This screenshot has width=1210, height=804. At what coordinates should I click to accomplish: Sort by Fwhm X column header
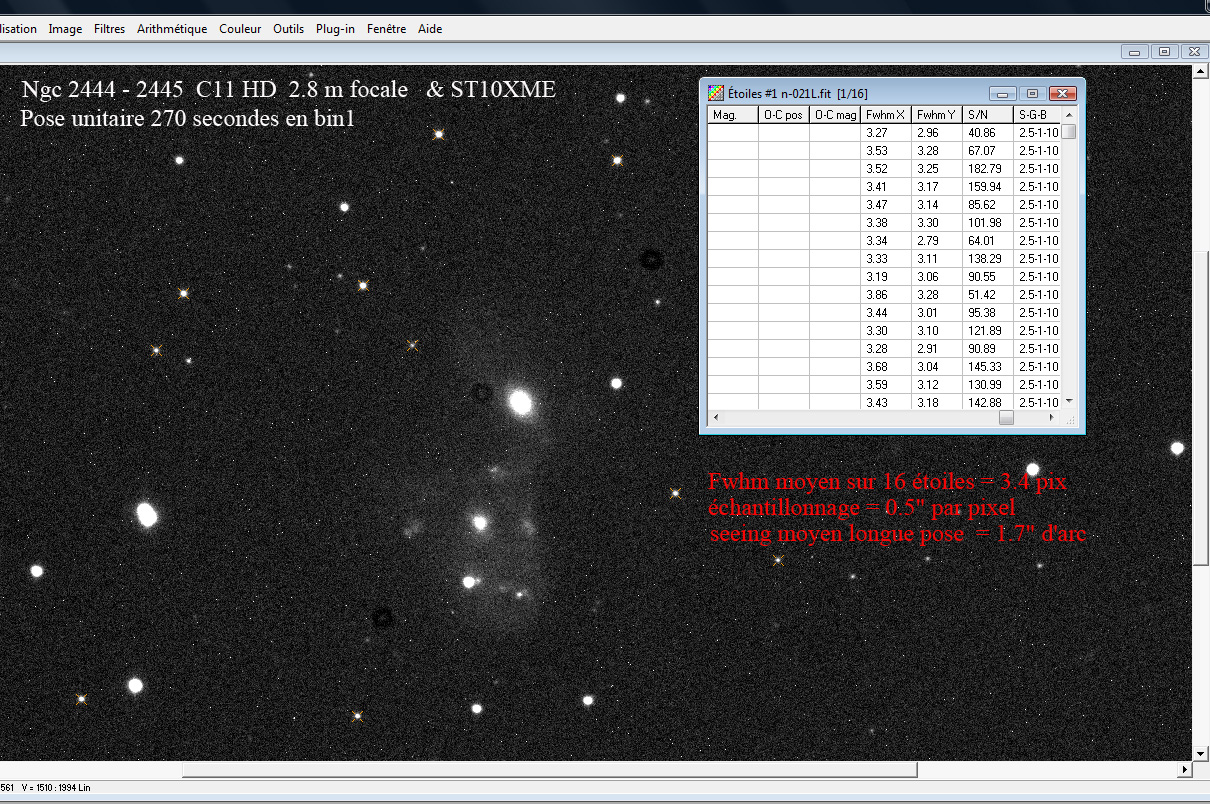(x=886, y=115)
